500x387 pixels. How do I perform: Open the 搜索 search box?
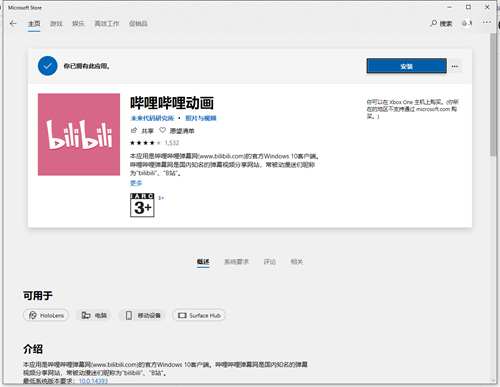pyautogui.click(x=441, y=23)
